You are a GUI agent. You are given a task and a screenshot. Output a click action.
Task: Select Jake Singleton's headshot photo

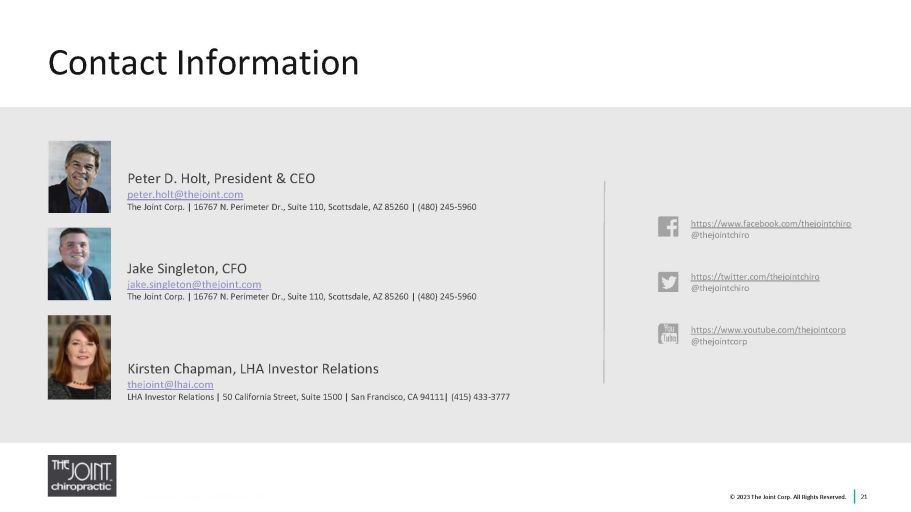tap(80, 264)
